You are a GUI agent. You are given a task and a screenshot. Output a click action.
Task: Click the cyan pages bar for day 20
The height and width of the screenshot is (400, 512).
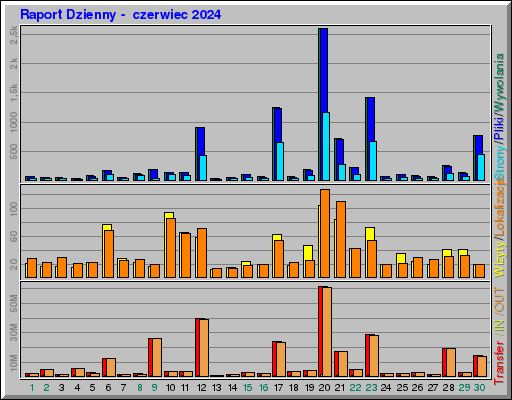click(x=326, y=146)
